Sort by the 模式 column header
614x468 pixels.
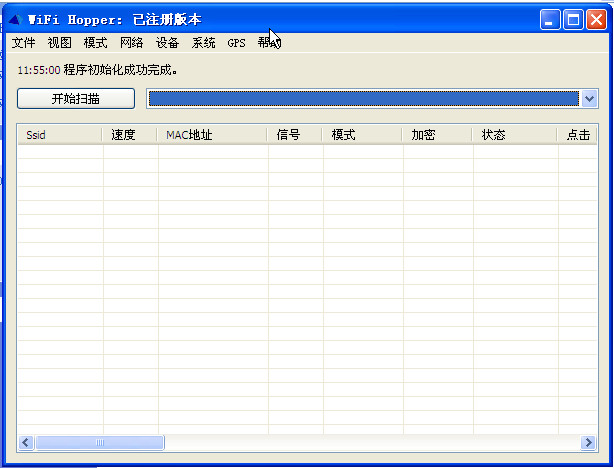(x=362, y=135)
